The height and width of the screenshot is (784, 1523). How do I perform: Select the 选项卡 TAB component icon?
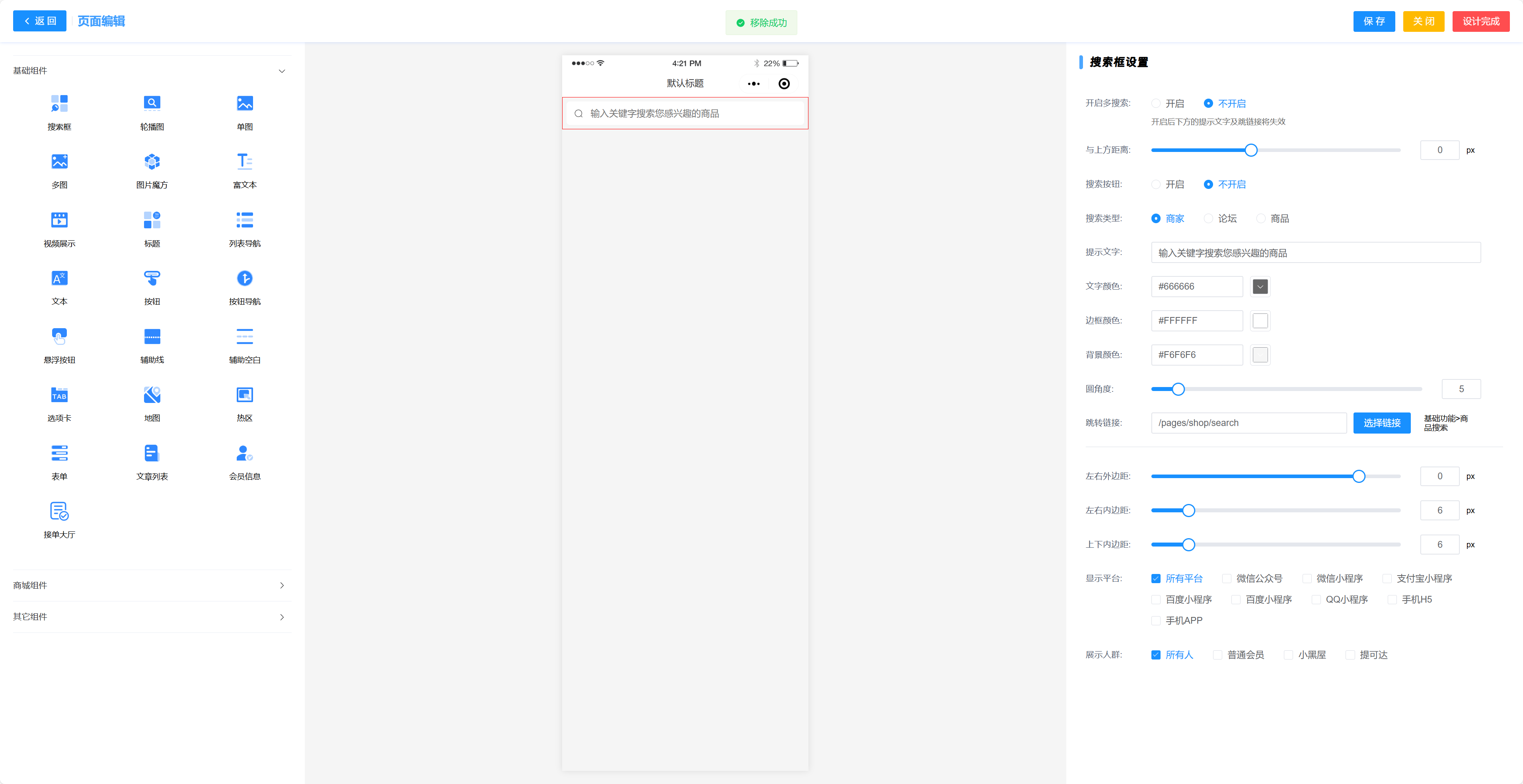[x=59, y=395]
